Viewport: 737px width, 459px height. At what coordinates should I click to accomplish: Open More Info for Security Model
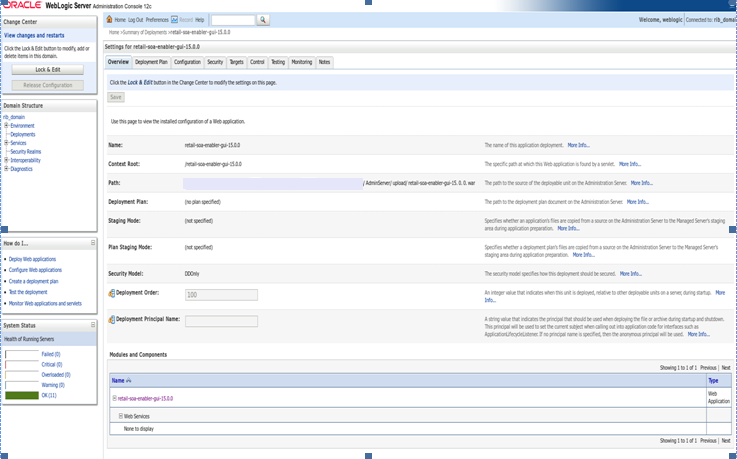coord(631,274)
